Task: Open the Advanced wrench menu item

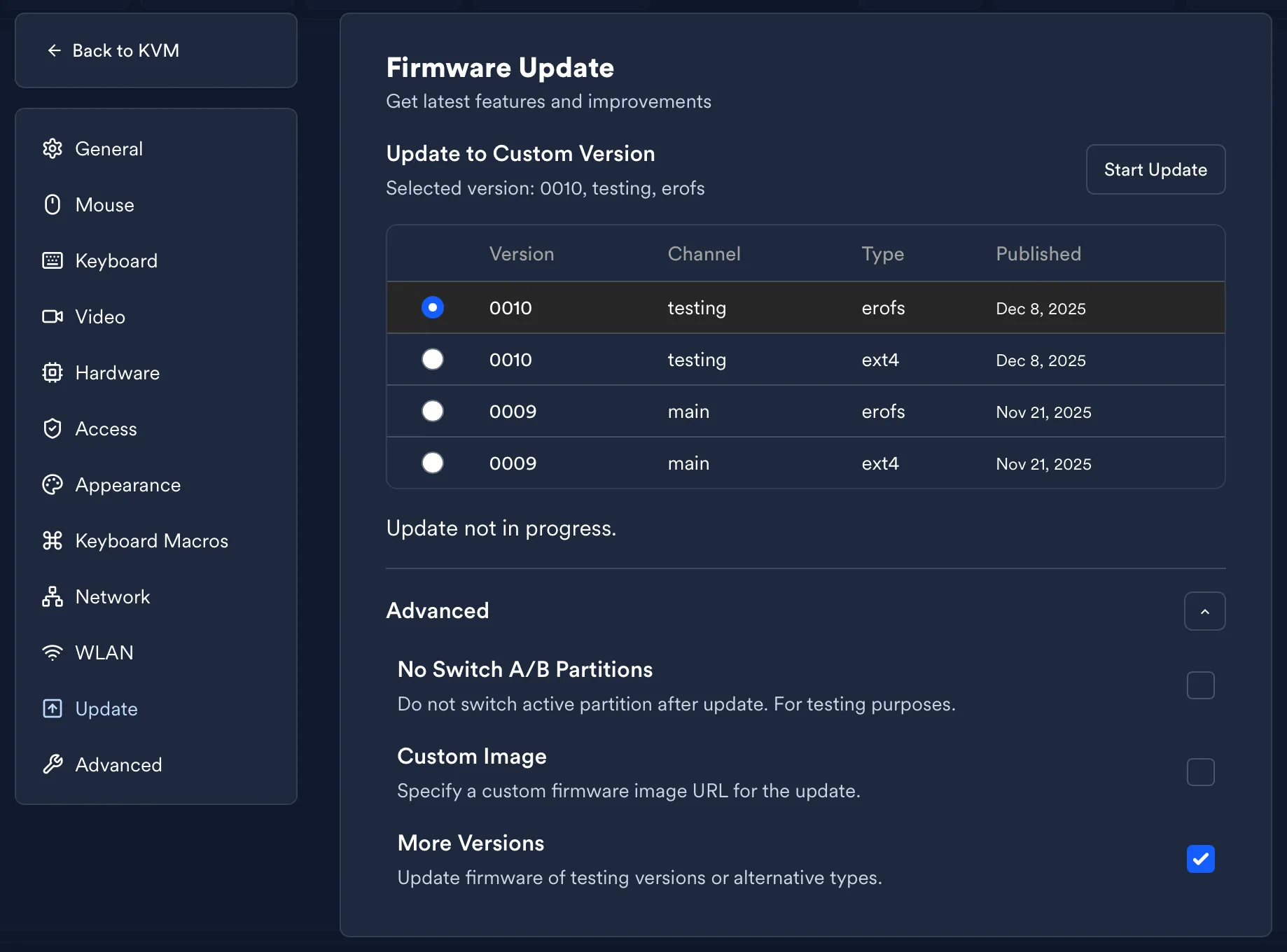Action: [x=118, y=764]
